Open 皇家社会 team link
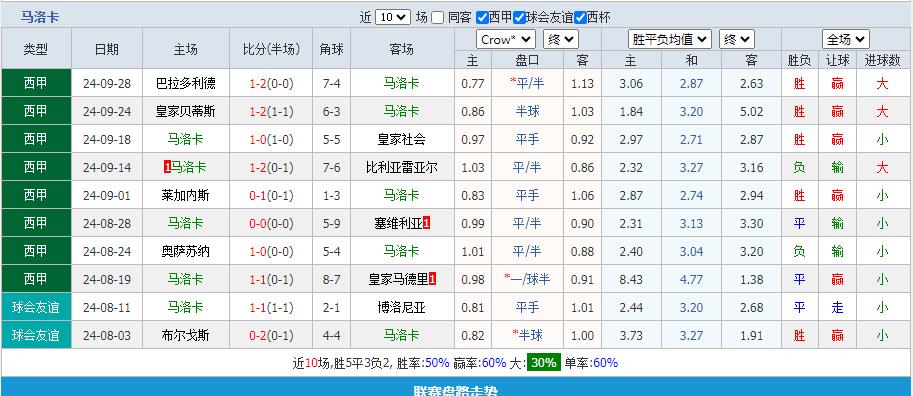This screenshot has height=396, width=913. (x=402, y=139)
